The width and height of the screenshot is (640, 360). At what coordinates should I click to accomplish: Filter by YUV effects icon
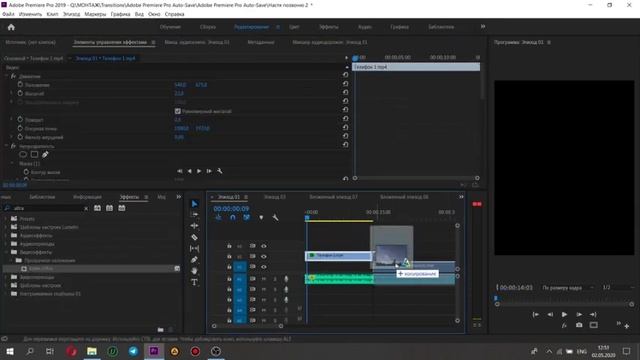[122, 208]
